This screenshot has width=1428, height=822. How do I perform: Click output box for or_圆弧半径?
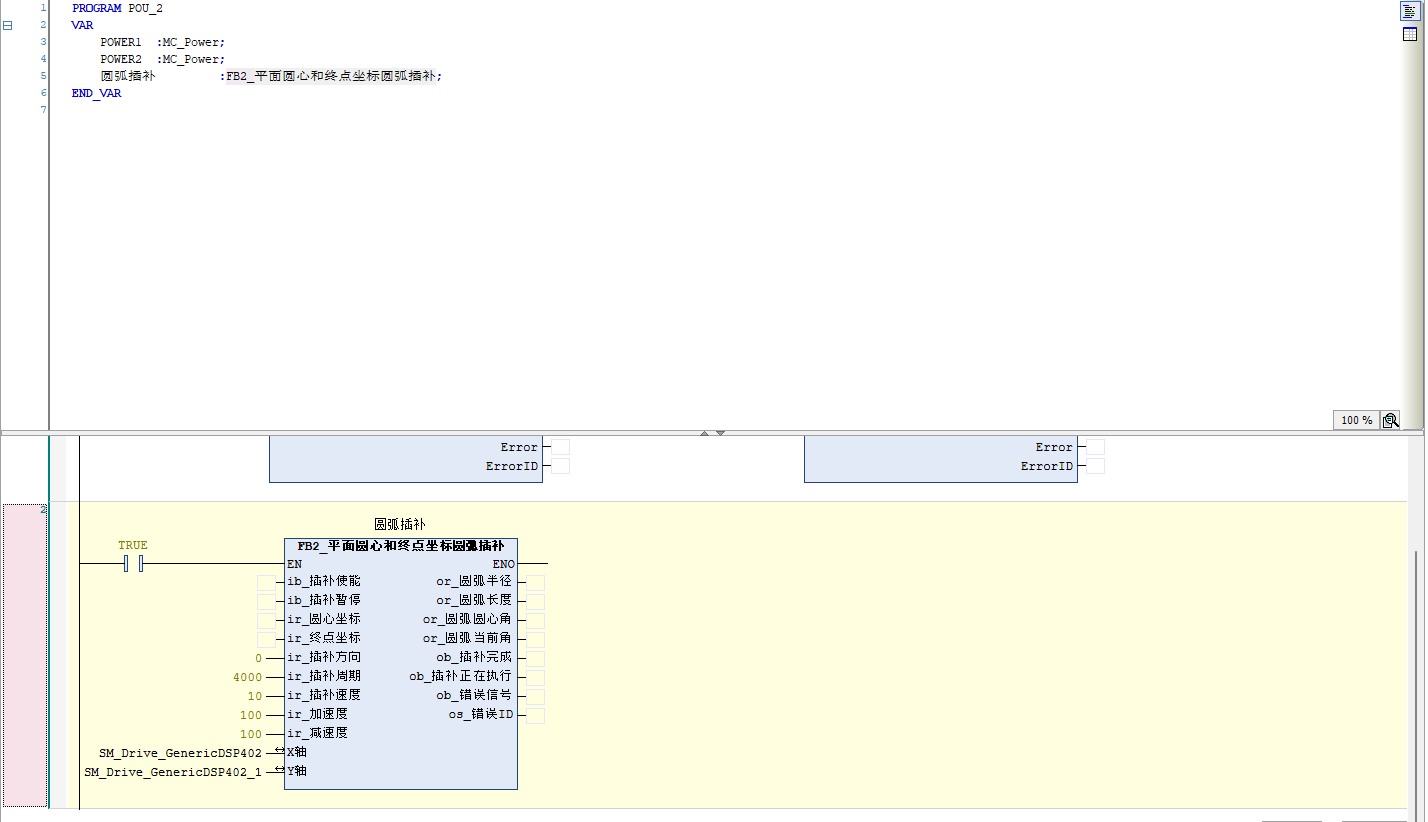[x=536, y=583]
